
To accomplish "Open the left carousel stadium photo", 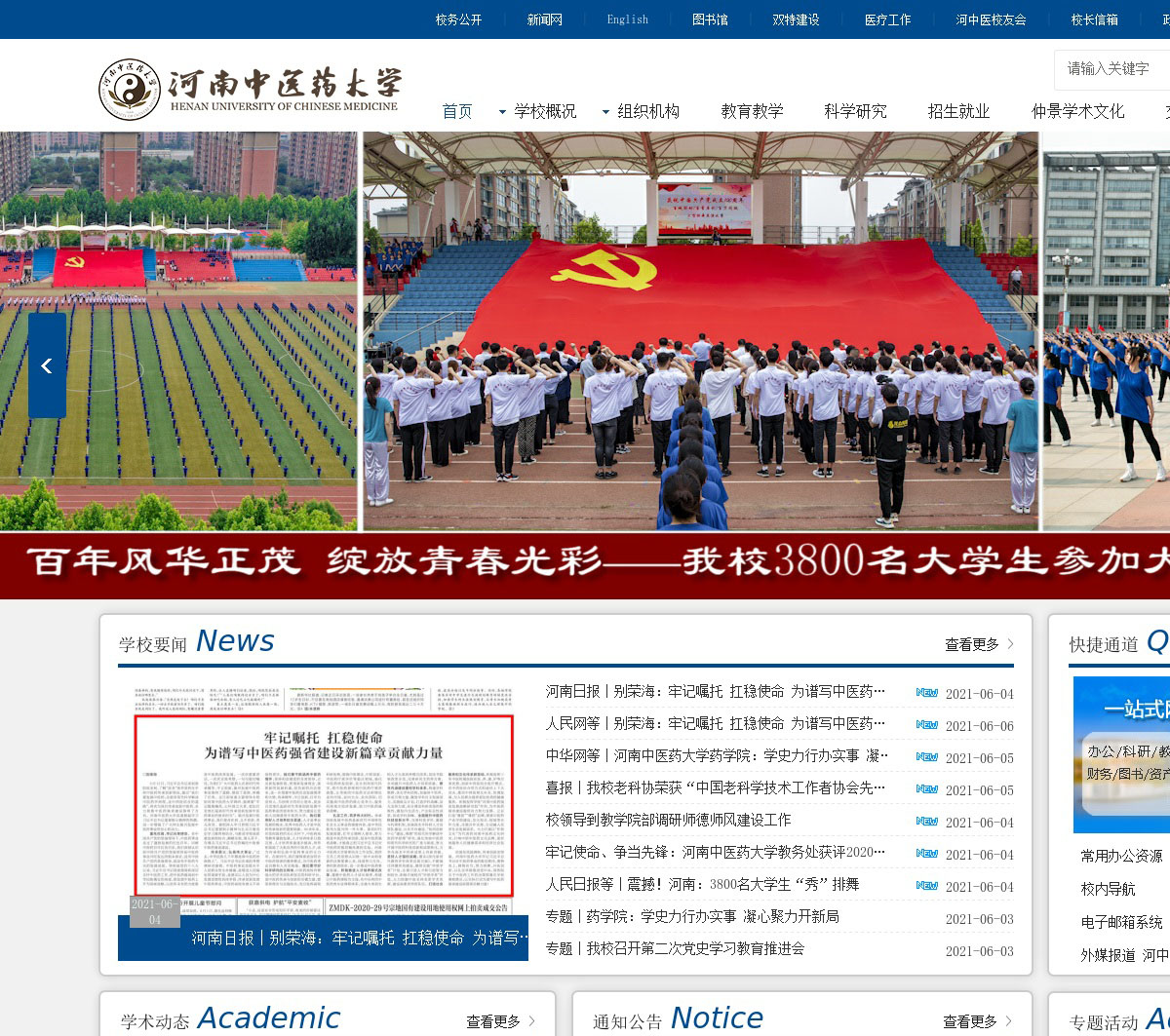I will tap(178, 331).
